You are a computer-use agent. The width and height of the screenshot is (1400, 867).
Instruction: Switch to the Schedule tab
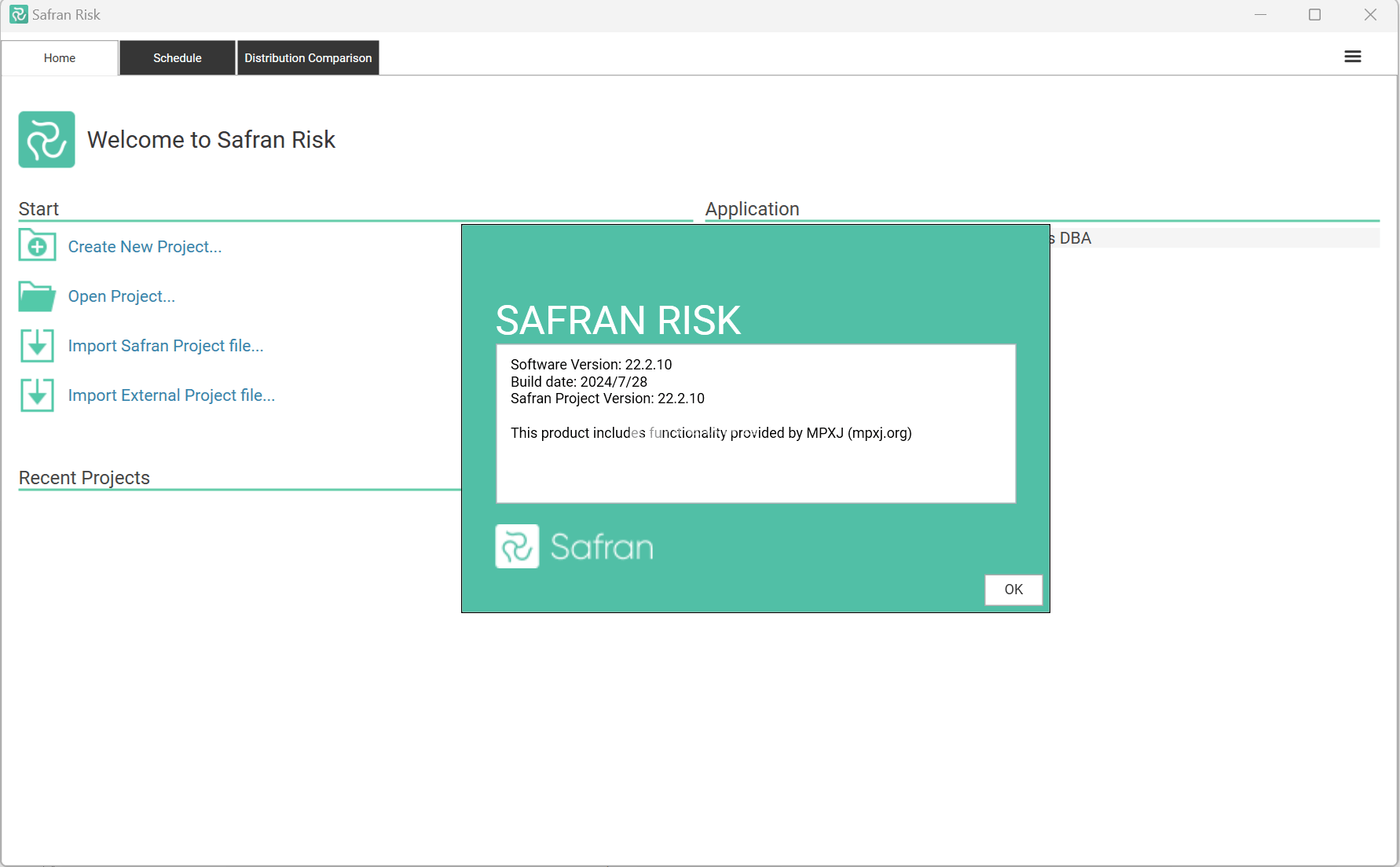click(178, 58)
